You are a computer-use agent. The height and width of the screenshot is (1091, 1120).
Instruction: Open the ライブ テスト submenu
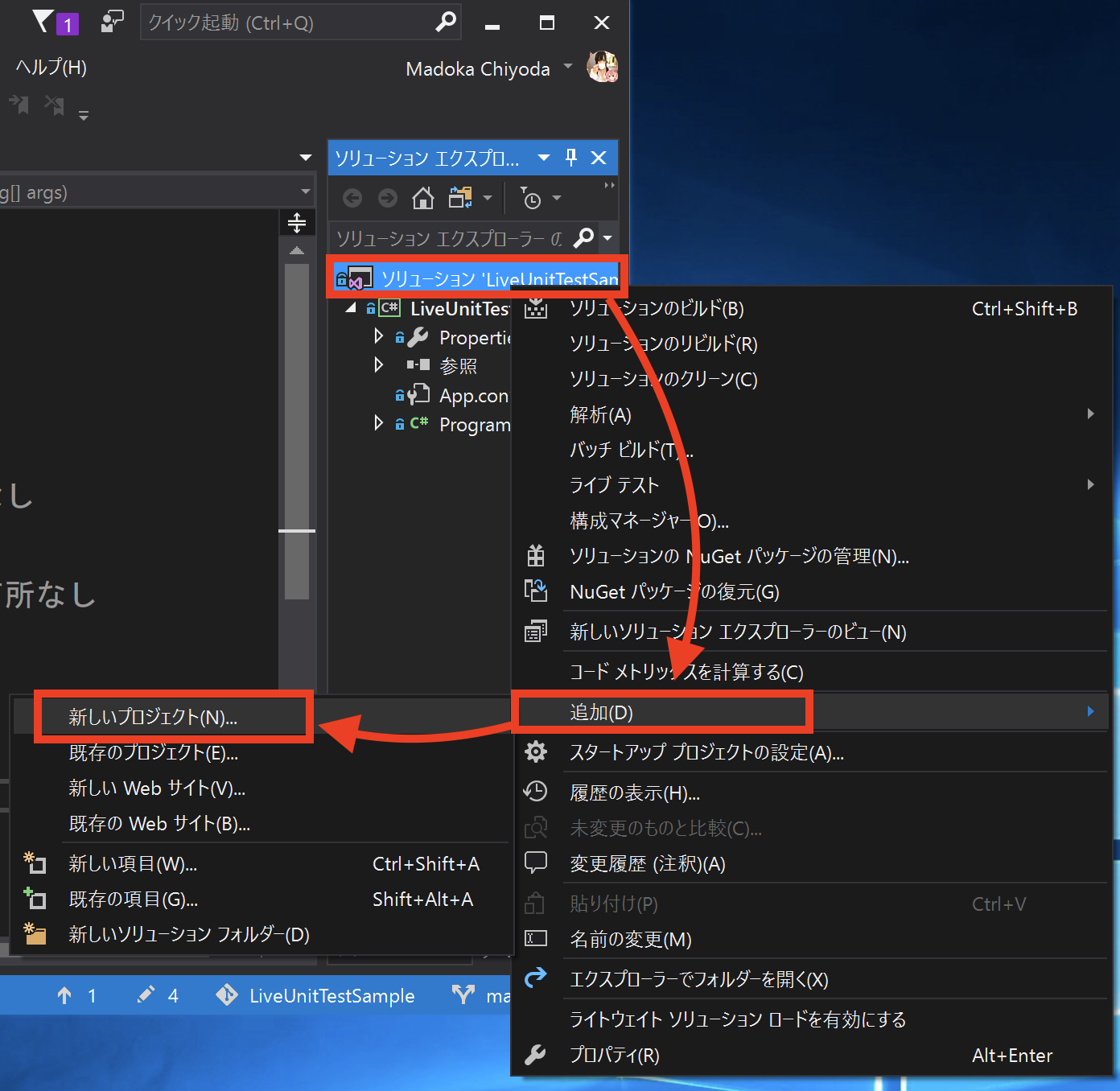pyautogui.click(x=812, y=485)
